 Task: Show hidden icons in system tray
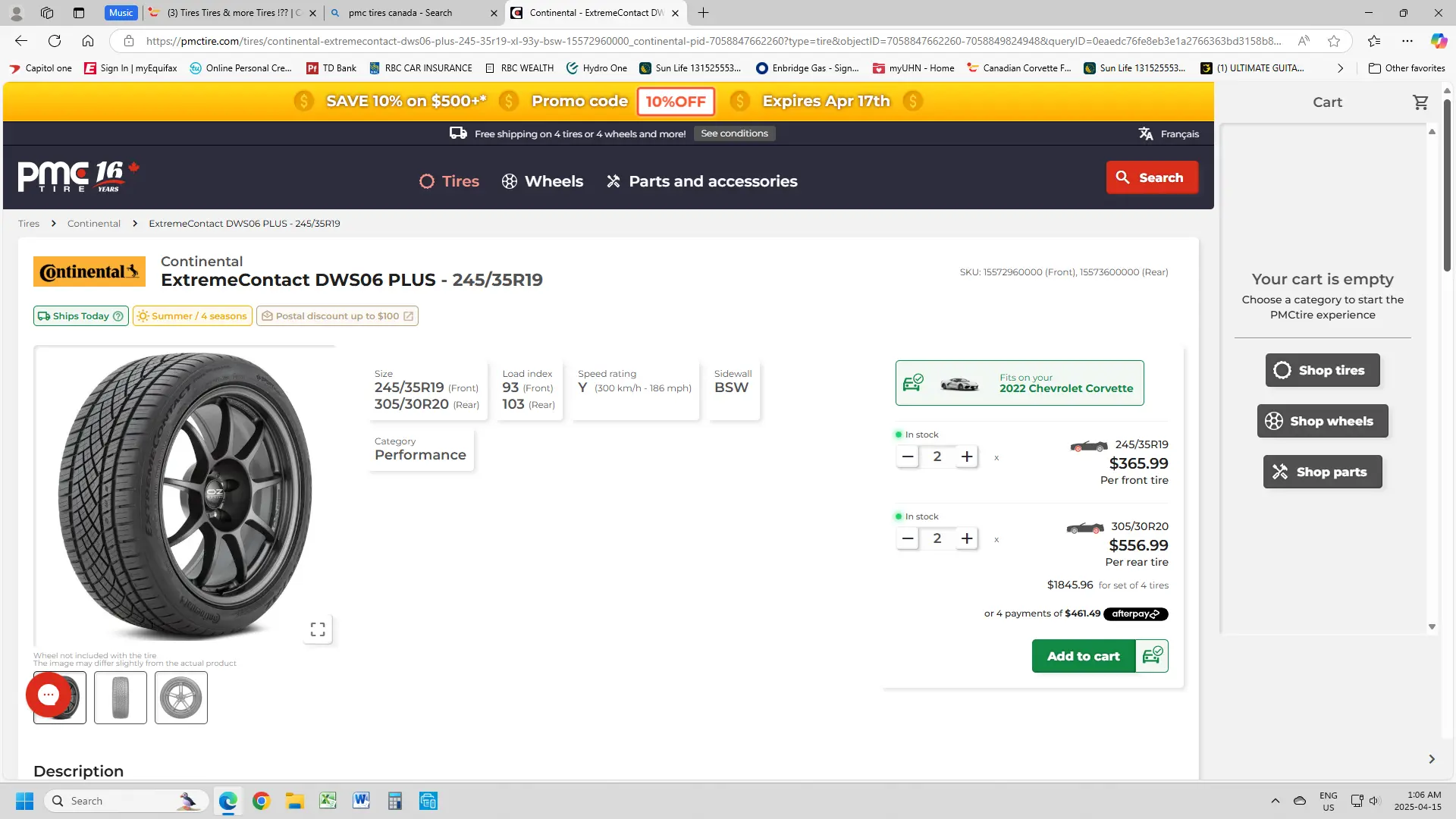coord(1275,801)
